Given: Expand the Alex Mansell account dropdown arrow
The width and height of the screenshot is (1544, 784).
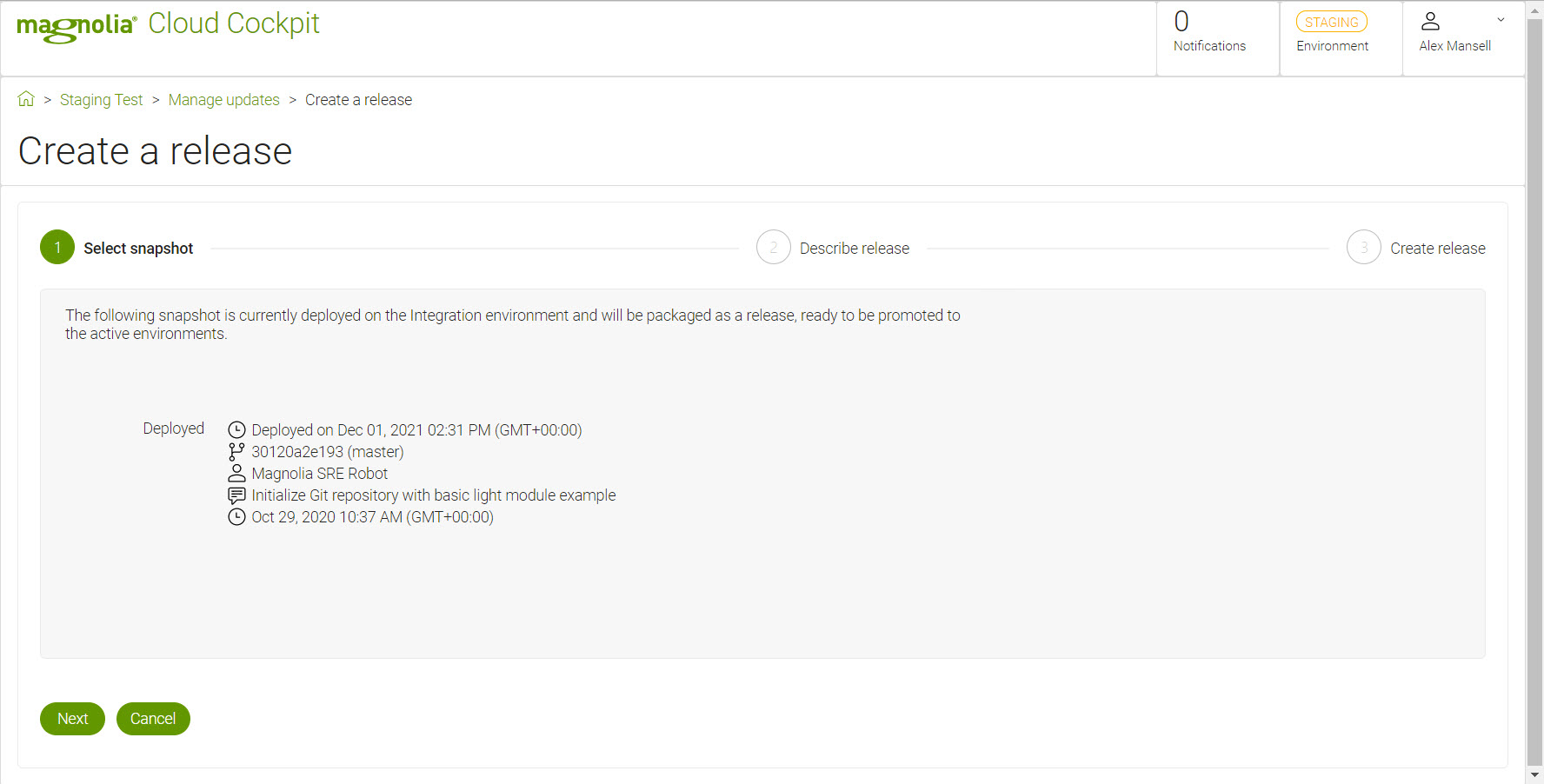Looking at the screenshot, I should (x=1501, y=19).
